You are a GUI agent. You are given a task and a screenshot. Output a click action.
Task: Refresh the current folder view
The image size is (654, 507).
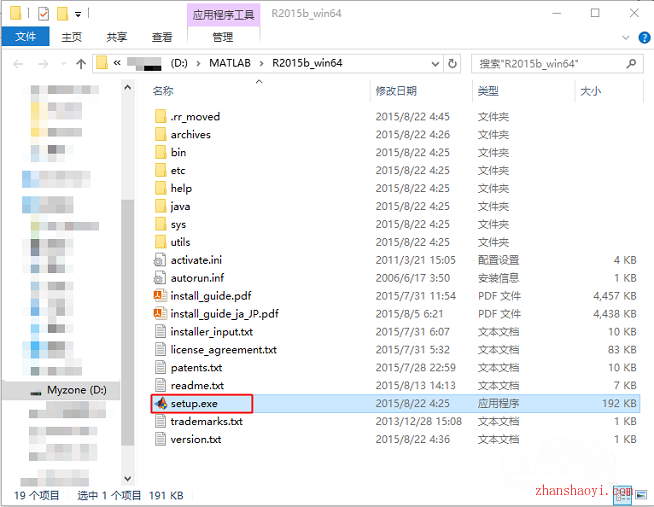(452, 63)
